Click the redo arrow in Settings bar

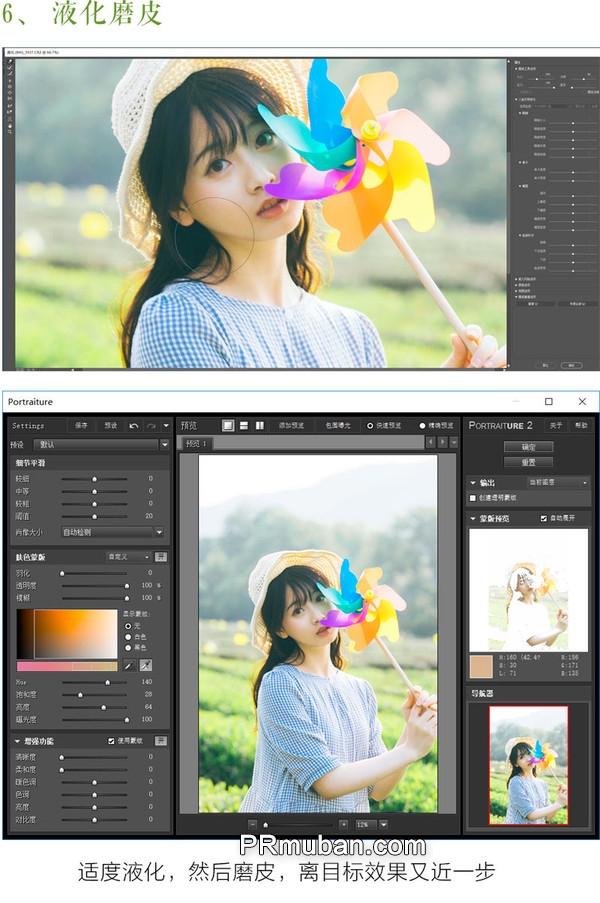[151, 425]
